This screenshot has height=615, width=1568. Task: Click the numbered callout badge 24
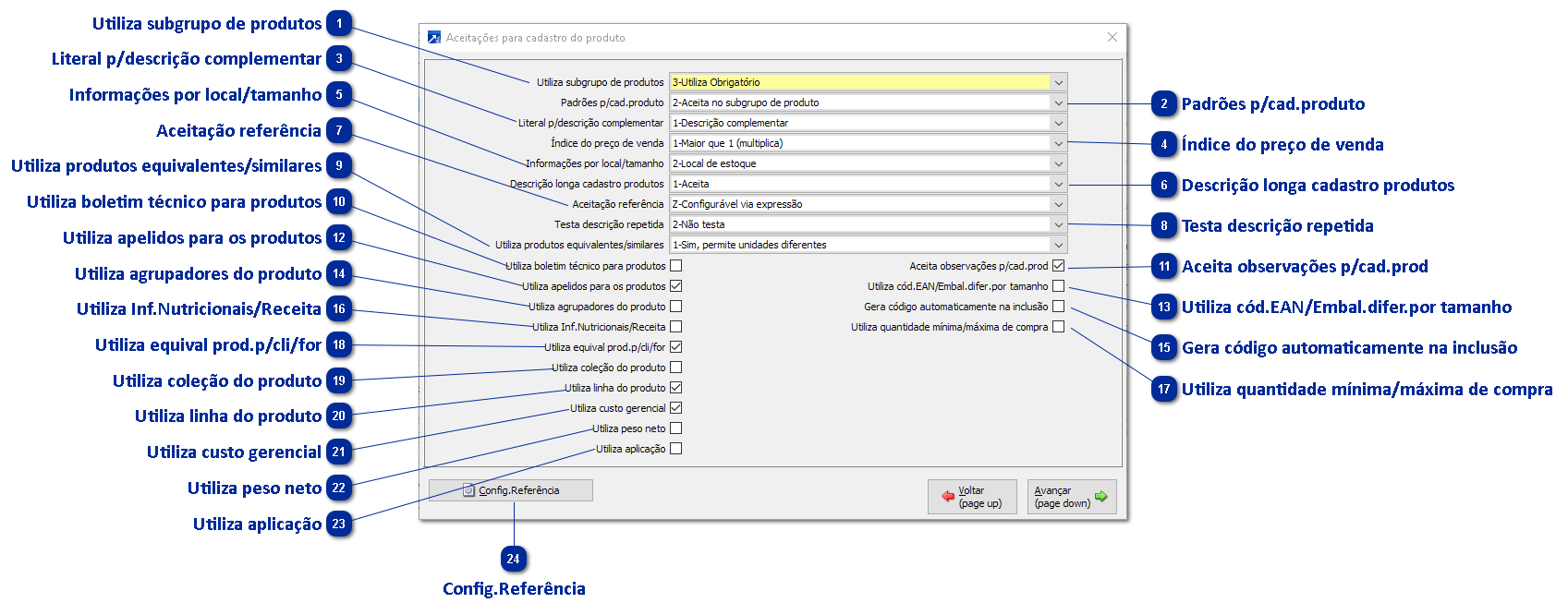point(513,559)
